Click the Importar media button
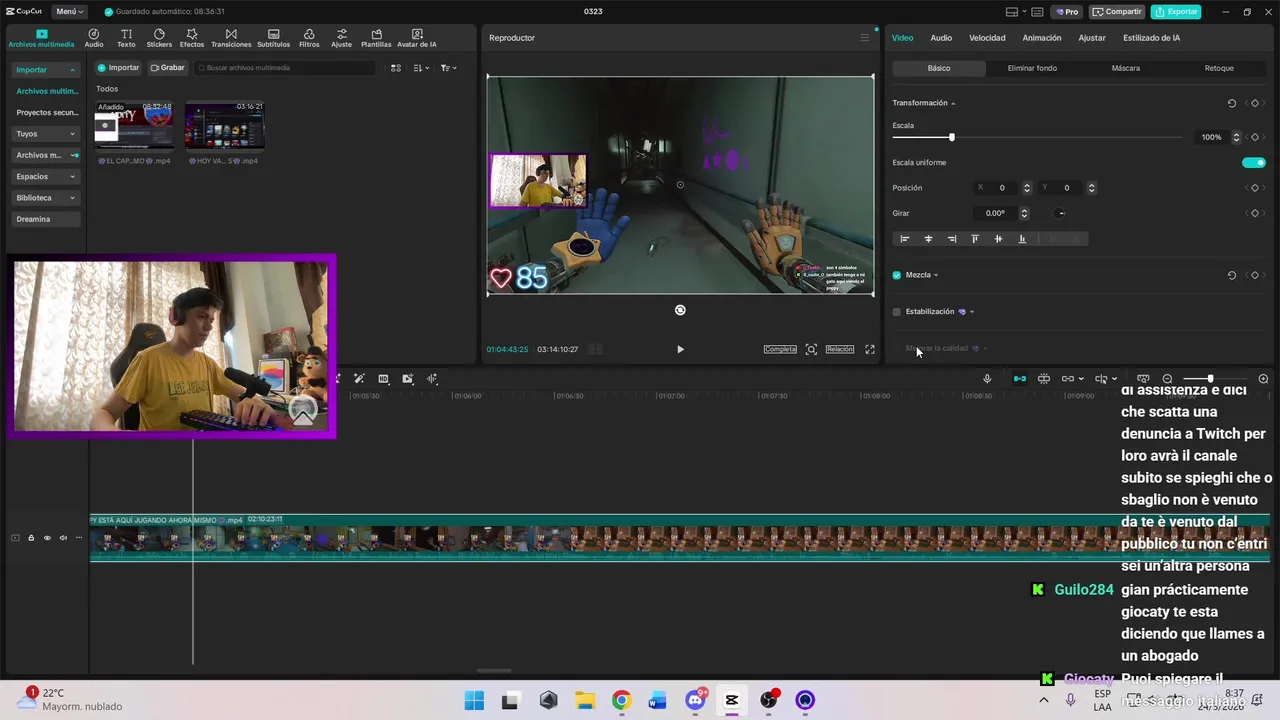 click(118, 68)
